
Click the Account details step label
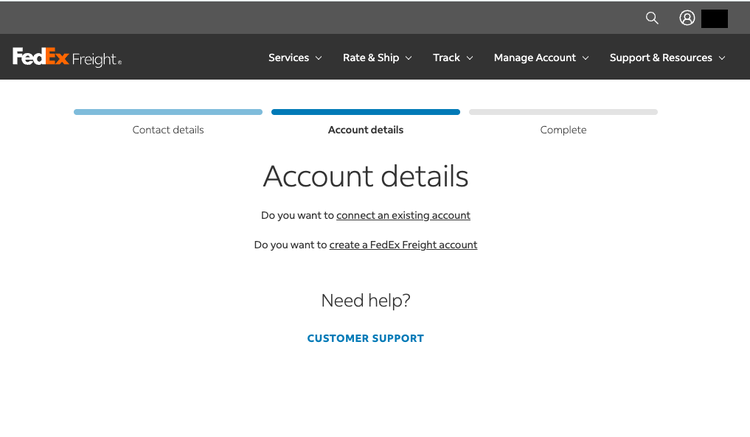coord(365,130)
